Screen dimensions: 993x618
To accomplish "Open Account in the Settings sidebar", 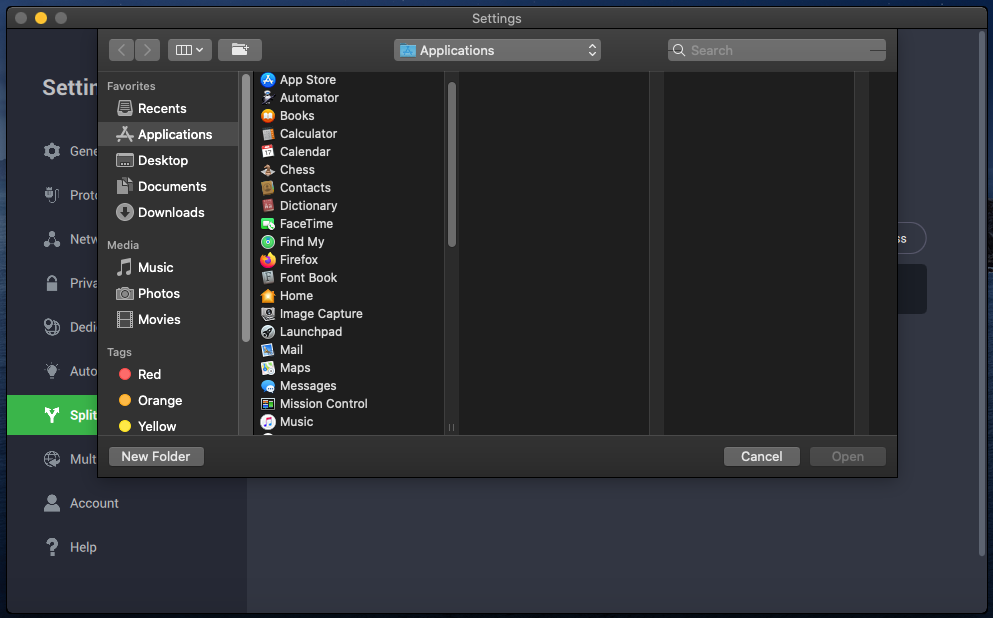I will (x=94, y=503).
